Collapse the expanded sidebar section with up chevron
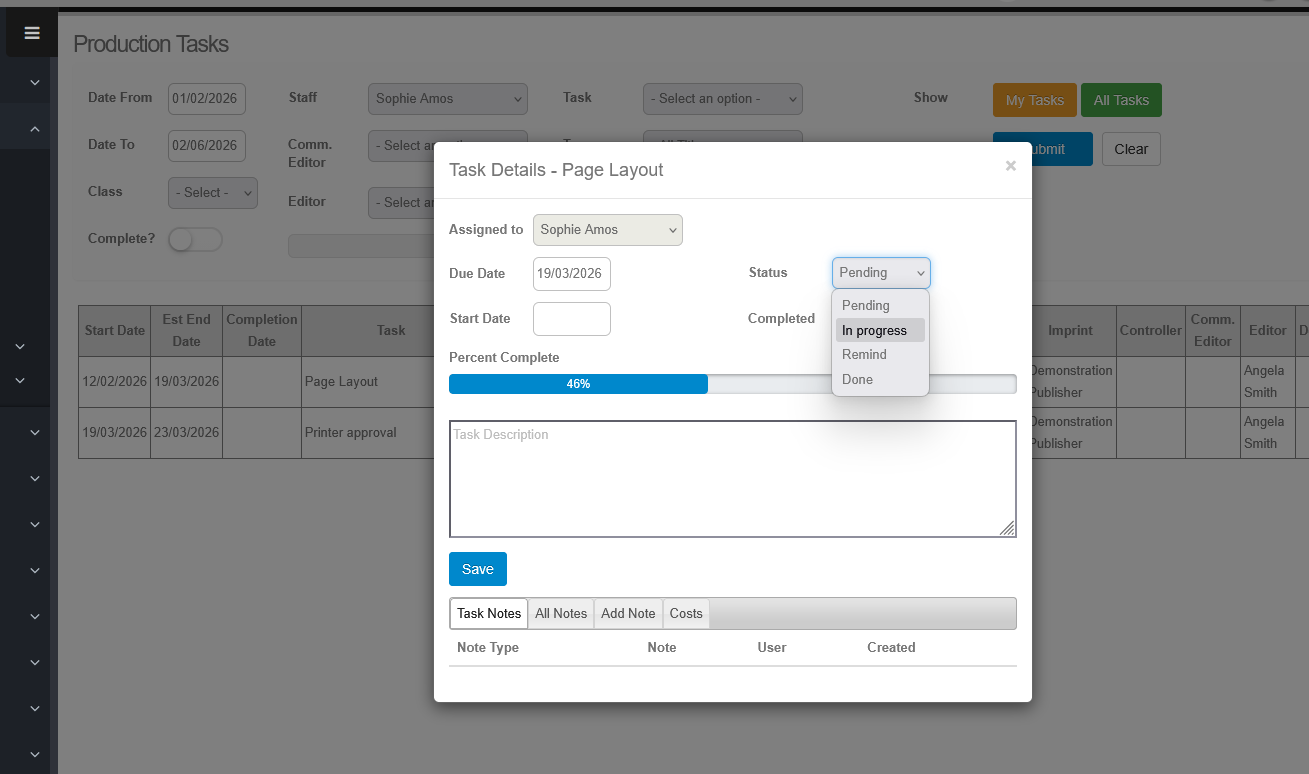This screenshot has height=774, width=1309. [34, 129]
